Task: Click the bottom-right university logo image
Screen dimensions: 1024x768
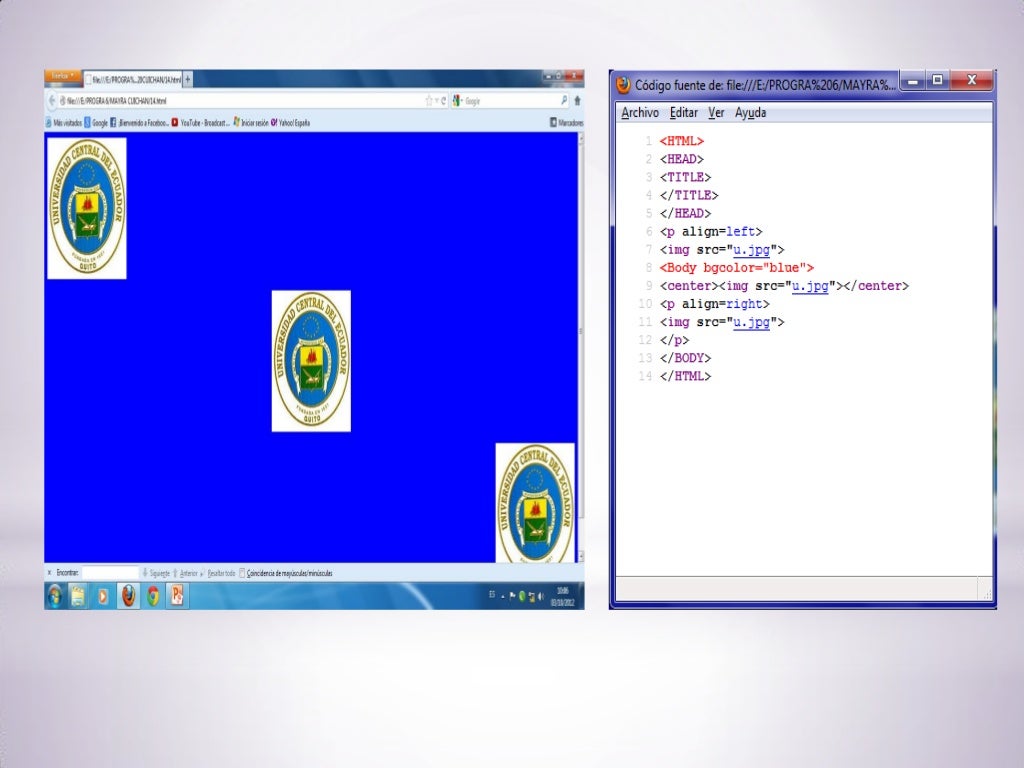Action: point(535,502)
